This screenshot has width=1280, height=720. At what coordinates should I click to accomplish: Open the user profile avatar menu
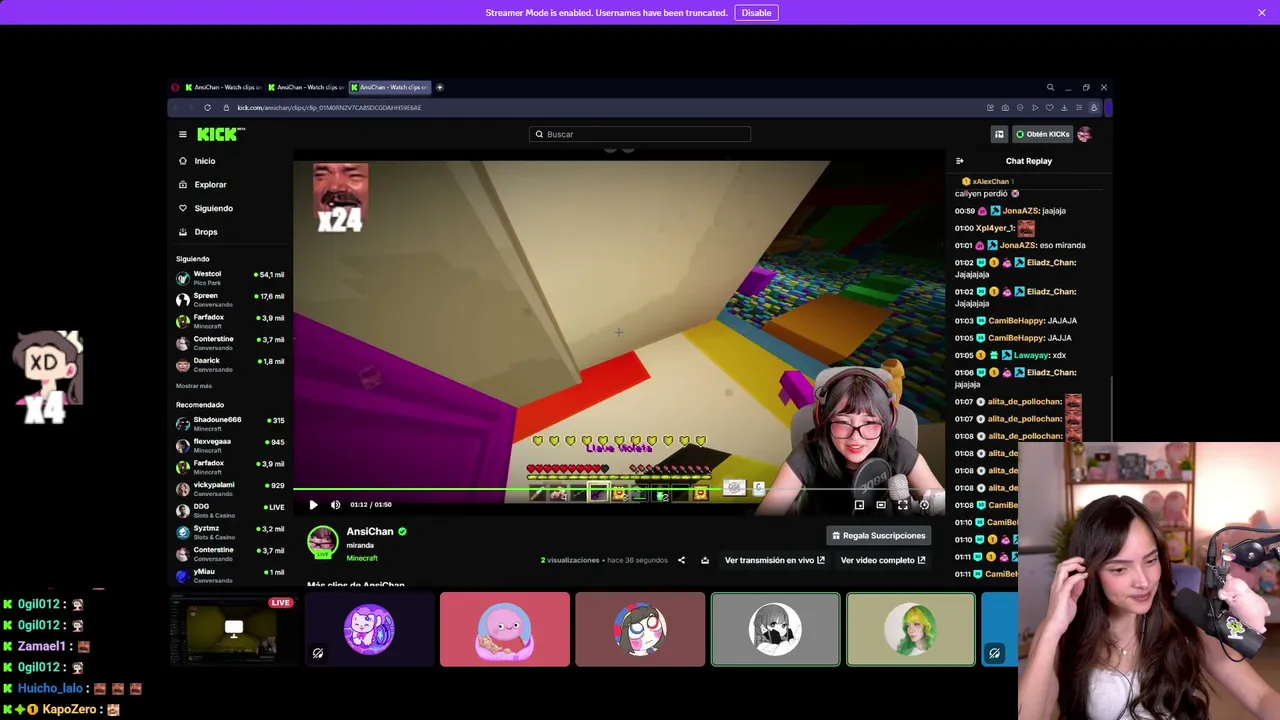[1085, 134]
